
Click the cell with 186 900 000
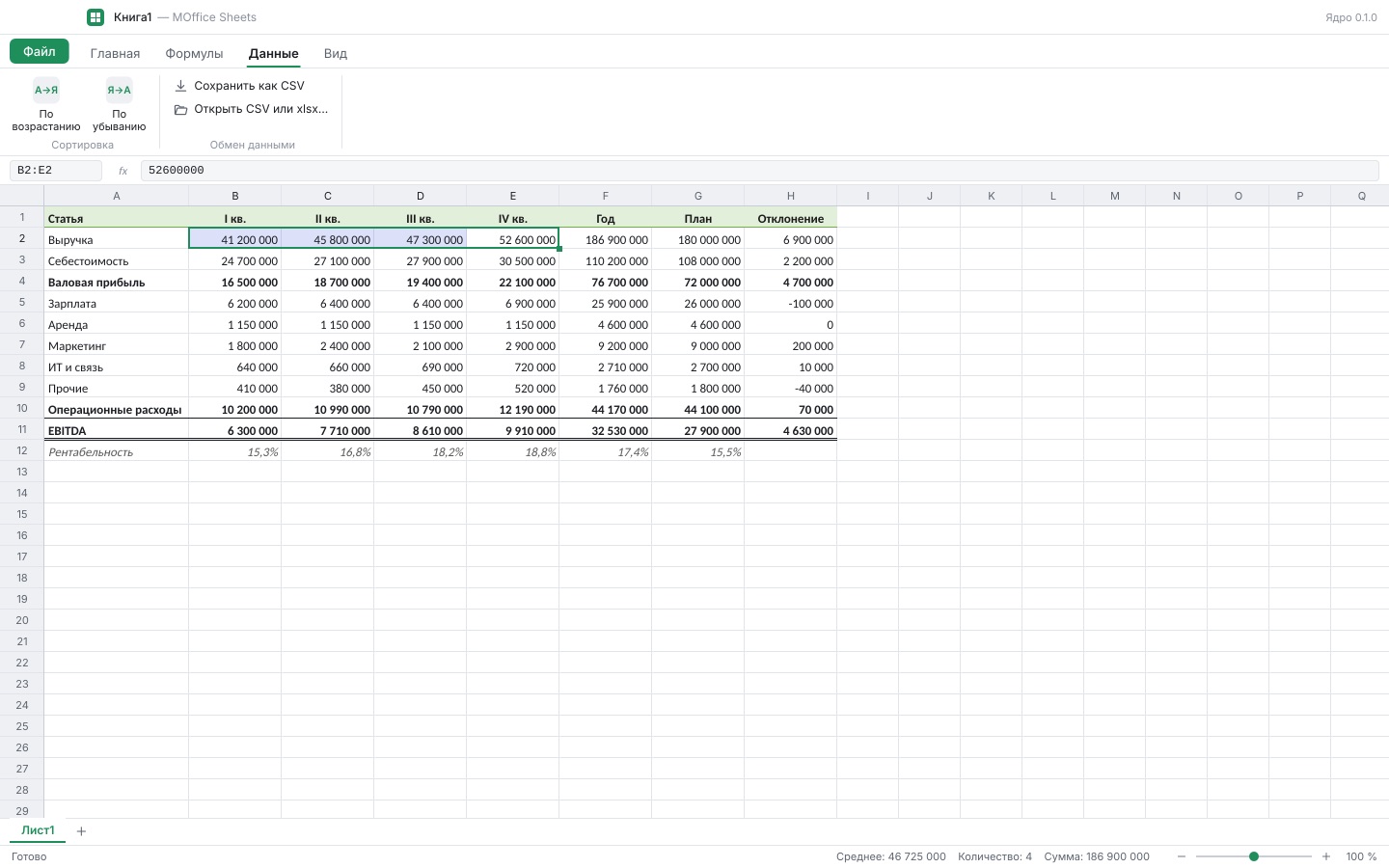(x=606, y=239)
